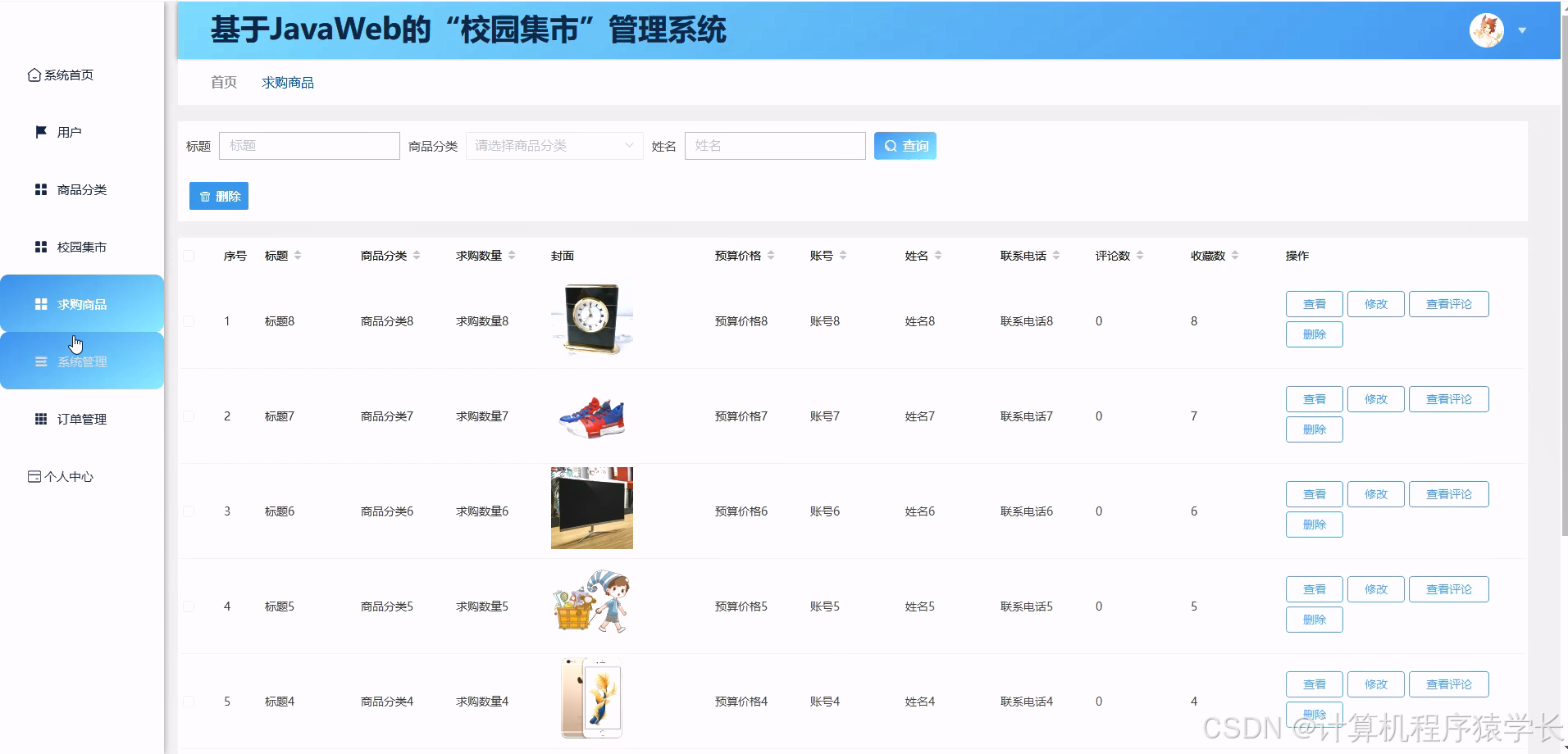Click 查看评论 for row 标题7

pos(1448,399)
